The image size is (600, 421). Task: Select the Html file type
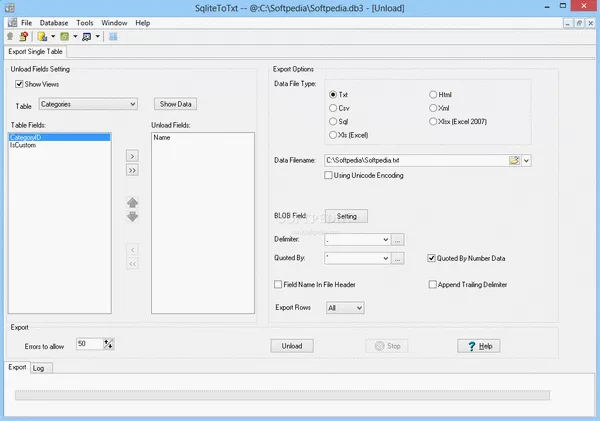433,95
